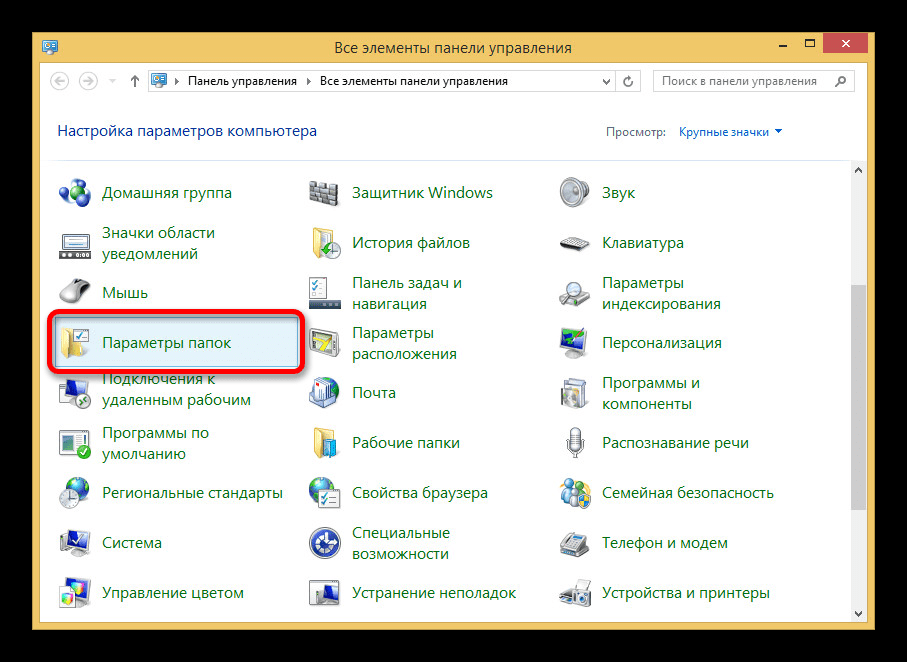Open the Распознавание речи microphone icon
This screenshot has height=662, width=907.
click(575, 443)
